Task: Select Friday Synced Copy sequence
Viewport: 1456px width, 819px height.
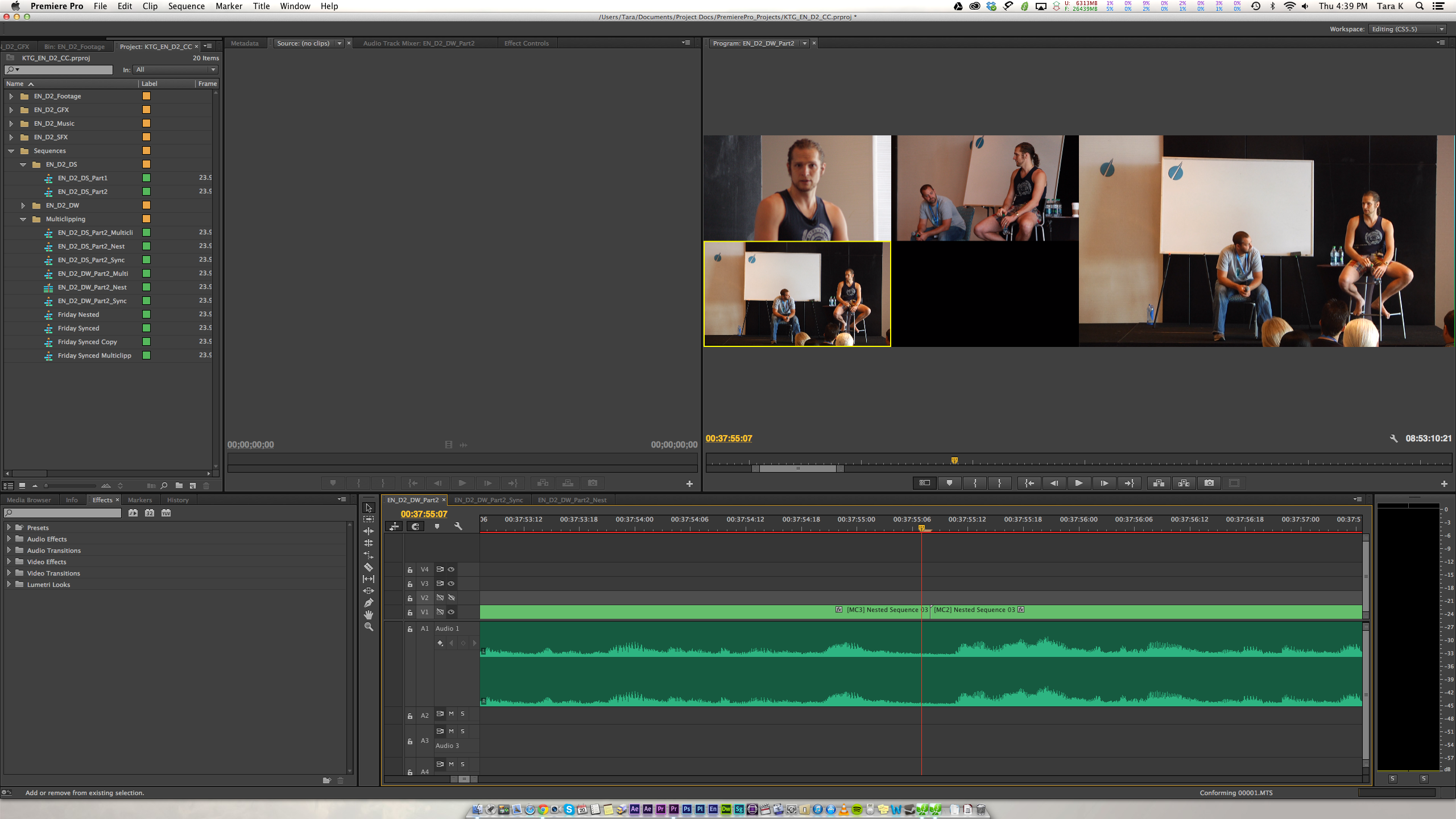Action: coord(87,342)
